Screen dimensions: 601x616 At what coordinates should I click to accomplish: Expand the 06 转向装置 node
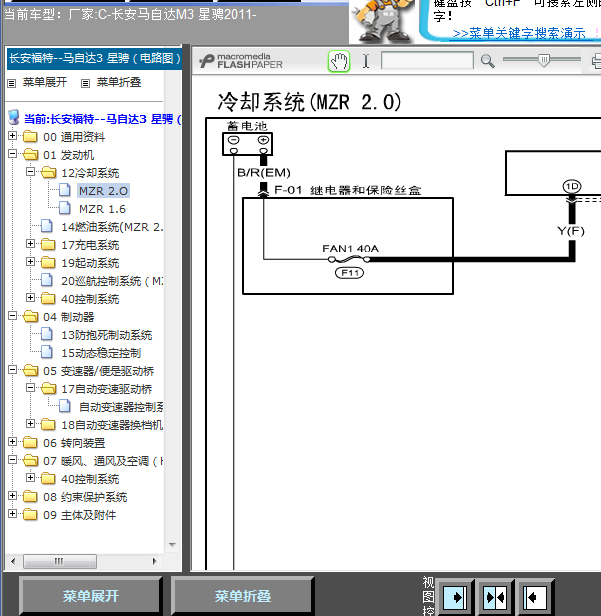[13, 442]
